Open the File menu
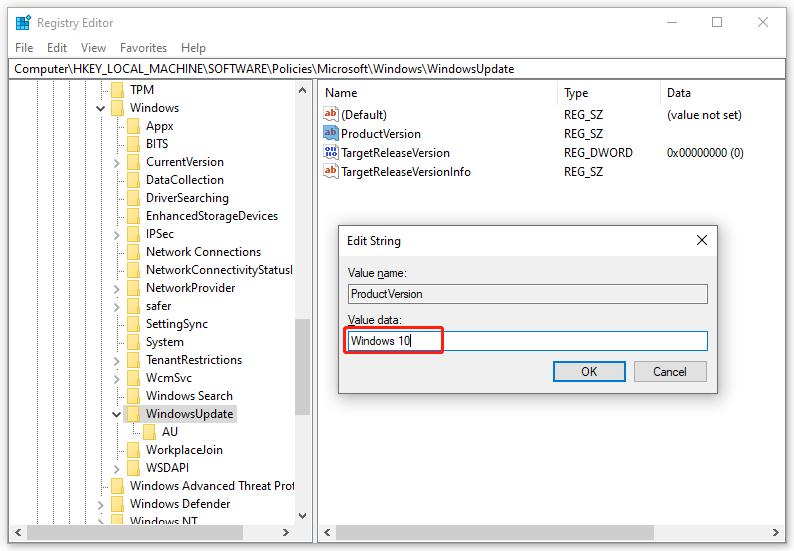The width and height of the screenshot is (794, 551). click(x=24, y=48)
